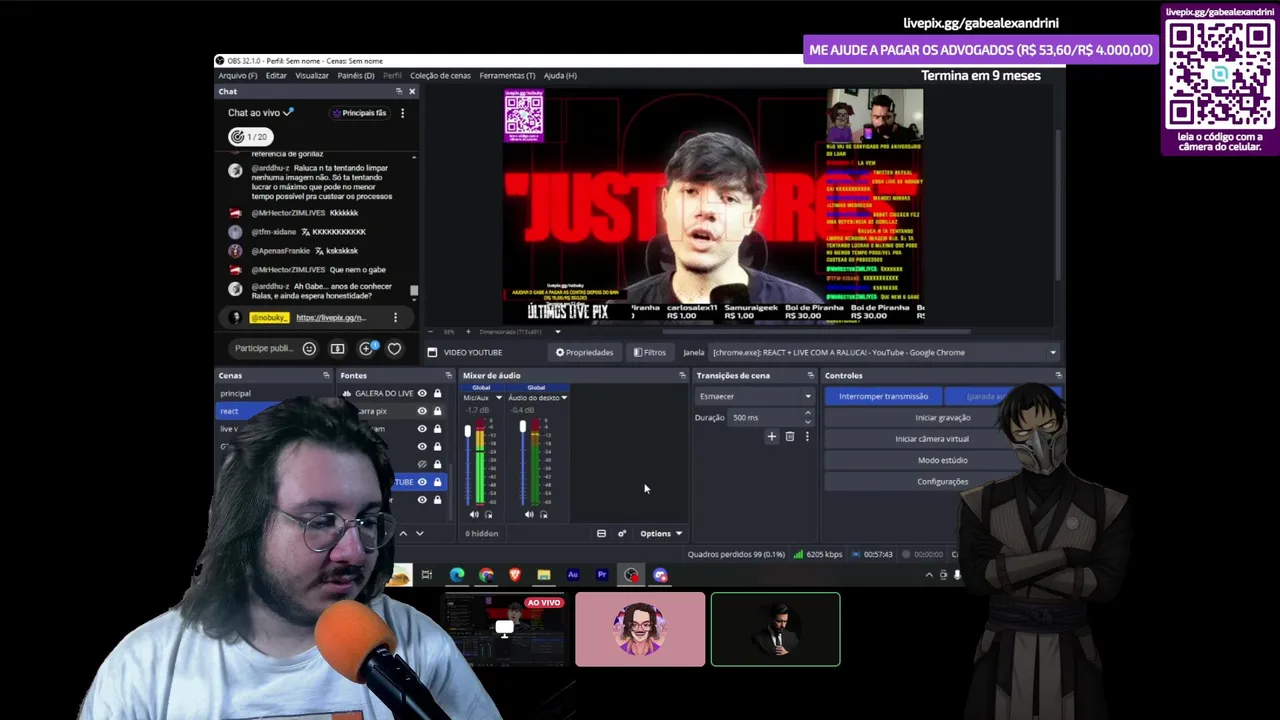Screen dimensions: 1280x720
Task: Pop out the Mixer de áudio dock
Action: click(682, 375)
